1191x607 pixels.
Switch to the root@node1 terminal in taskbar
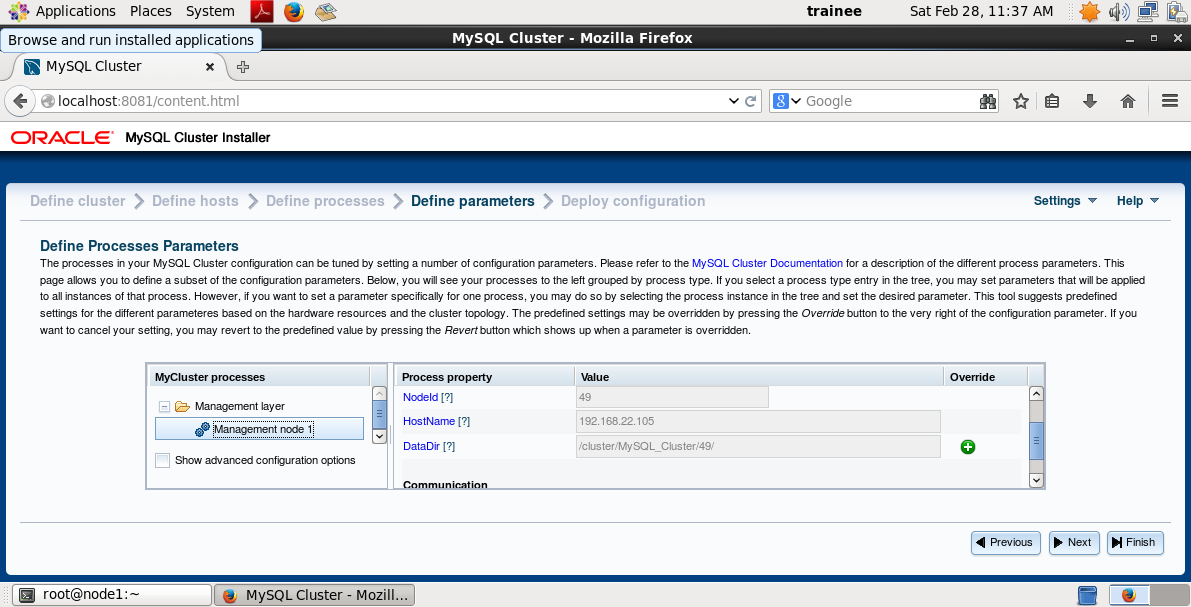pos(113,595)
